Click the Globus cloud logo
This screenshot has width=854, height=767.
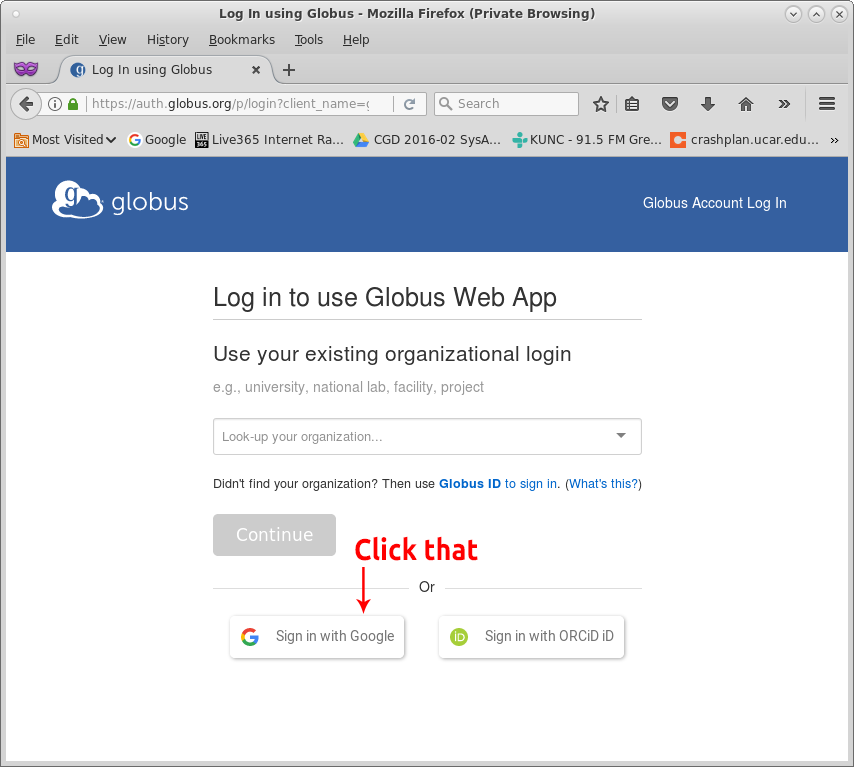pyautogui.click(x=78, y=201)
